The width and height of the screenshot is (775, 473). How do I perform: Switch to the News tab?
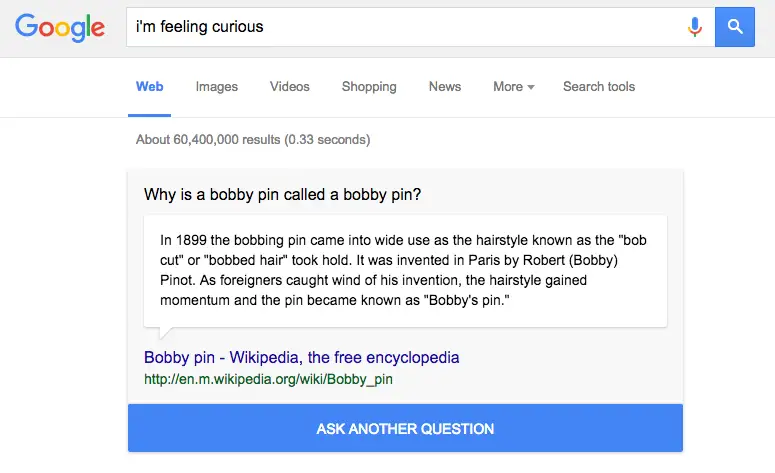[x=445, y=87]
